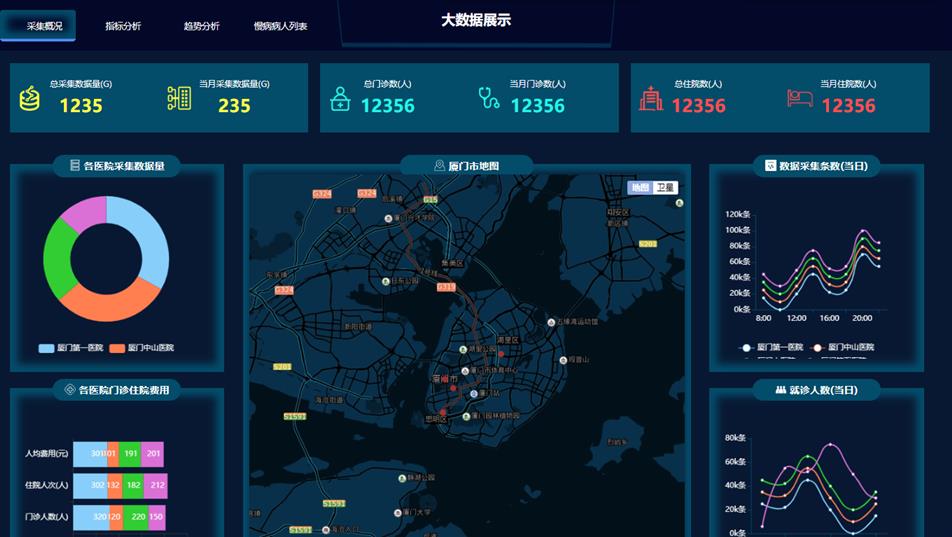Image resolution: width=952 pixels, height=537 pixels.
Task: Select the green segment of donut chart
Action: (58, 258)
